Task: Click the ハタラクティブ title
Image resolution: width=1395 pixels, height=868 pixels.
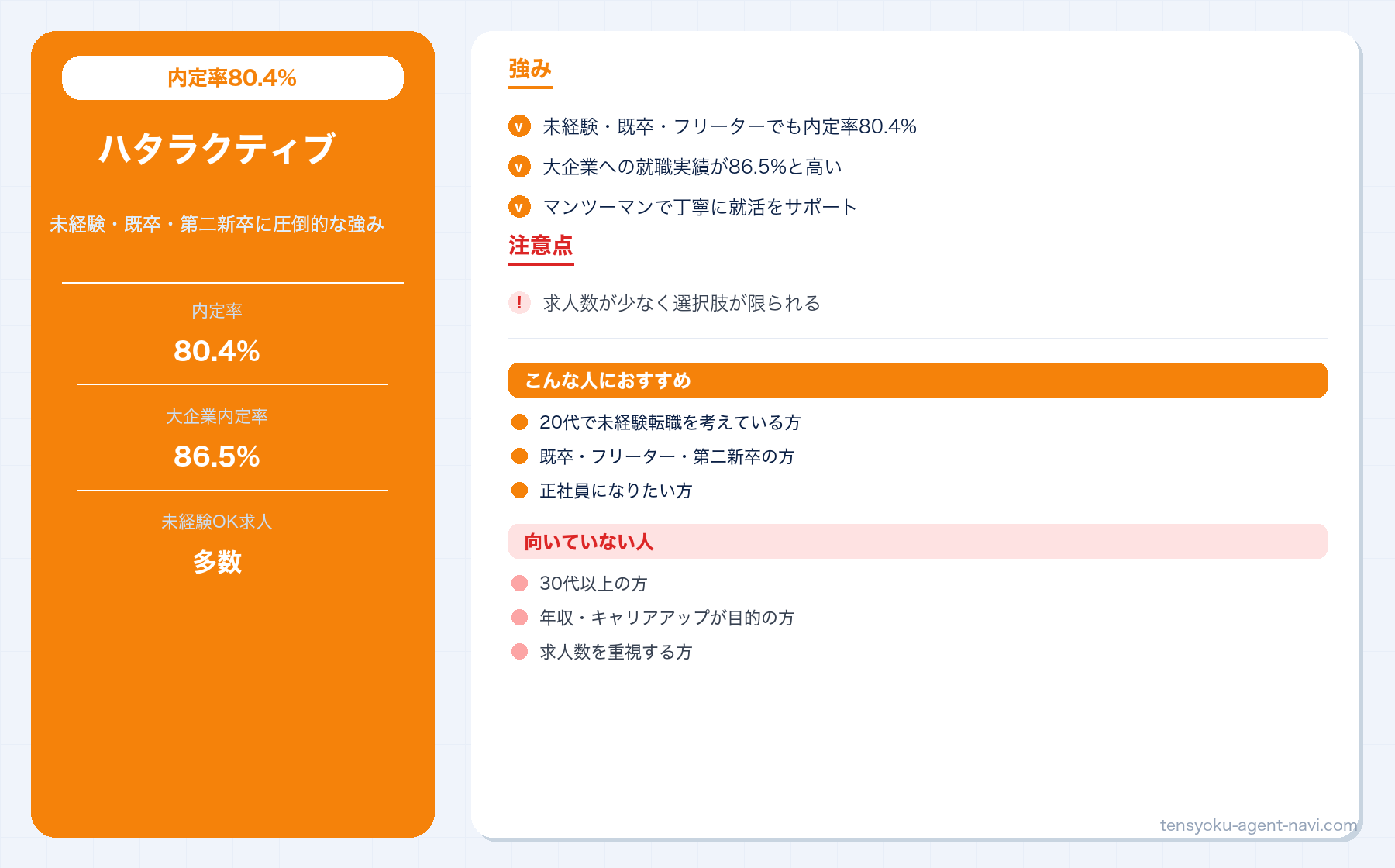Action: tap(217, 148)
